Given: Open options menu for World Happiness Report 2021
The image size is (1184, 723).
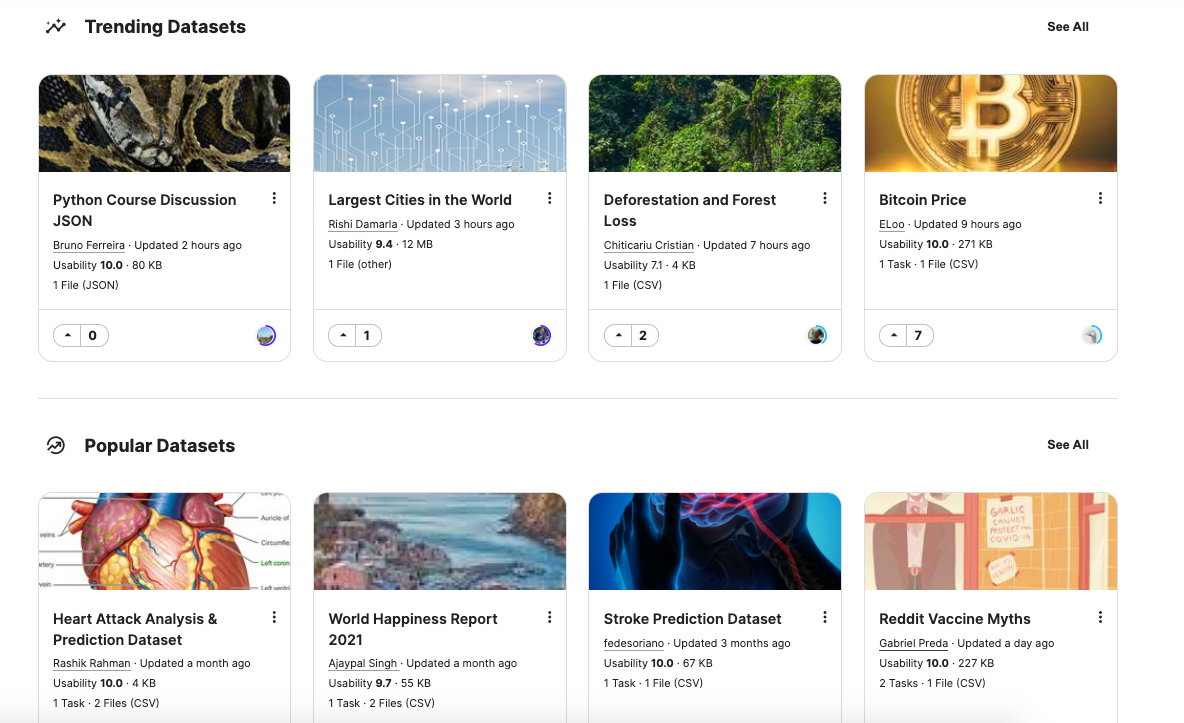Looking at the screenshot, I should 550,617.
